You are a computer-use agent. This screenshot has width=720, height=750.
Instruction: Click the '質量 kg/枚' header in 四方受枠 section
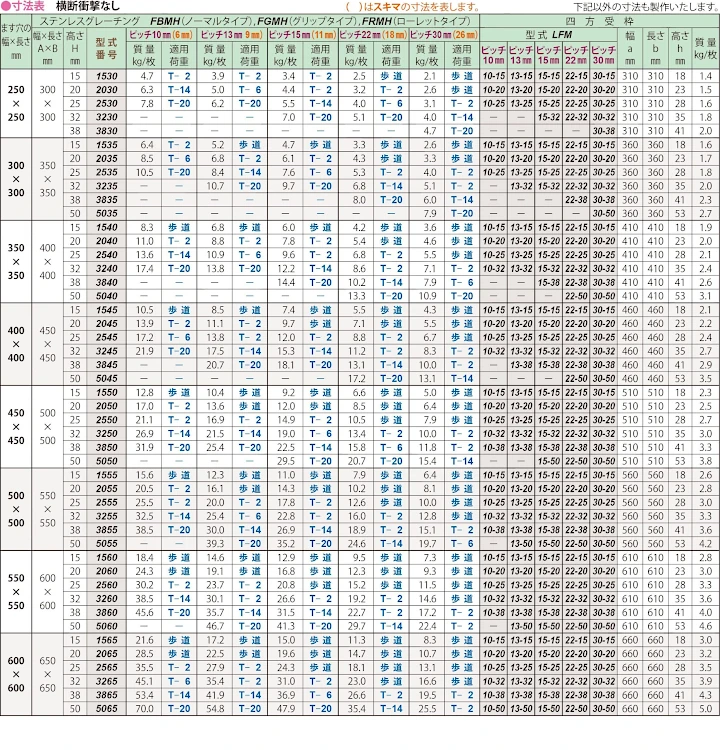[706, 49]
